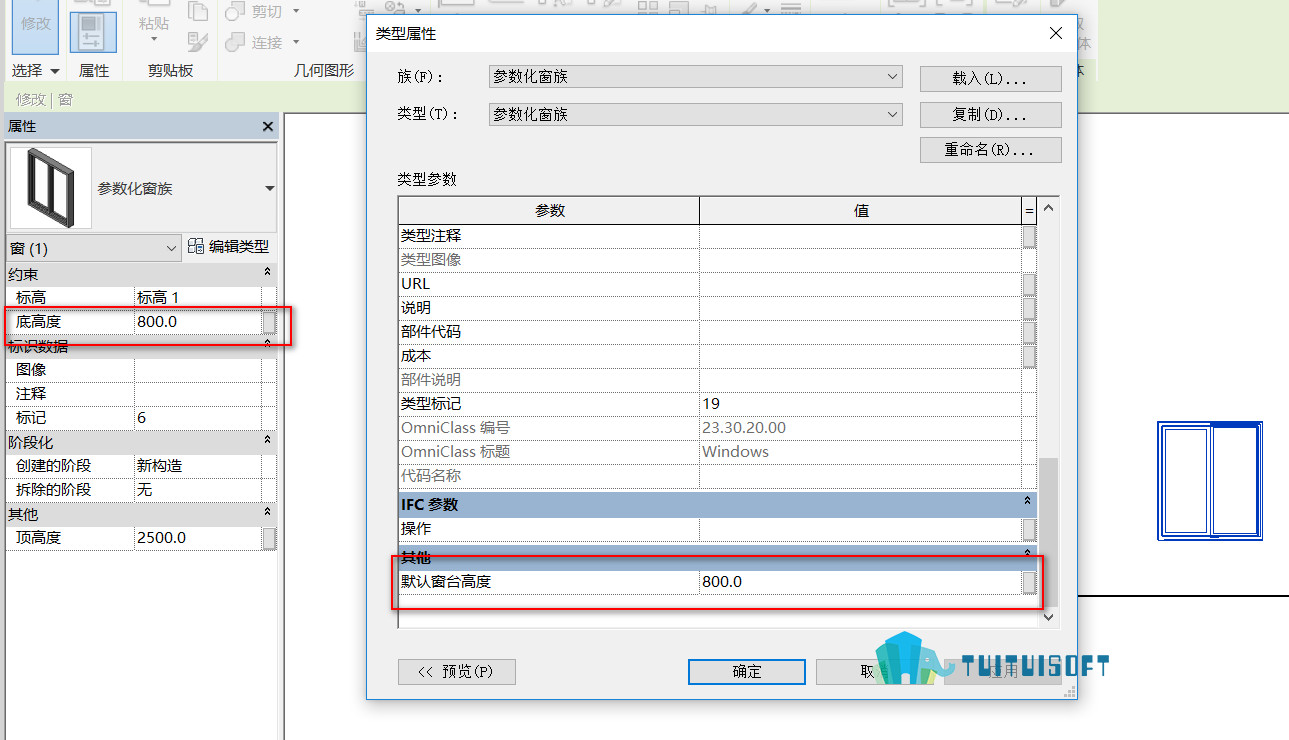Click the small button in the 成本 row
The width and height of the screenshot is (1289, 740).
click(1029, 356)
